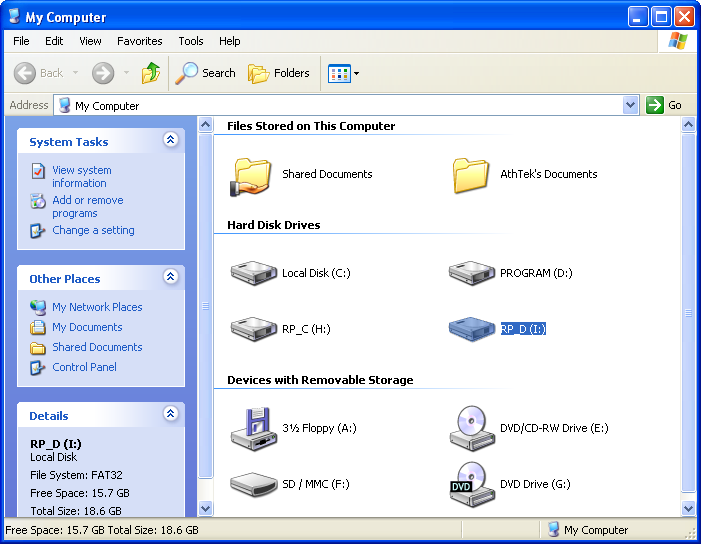The width and height of the screenshot is (701, 544).
Task: Collapse the Details panel
Action: coord(170,415)
